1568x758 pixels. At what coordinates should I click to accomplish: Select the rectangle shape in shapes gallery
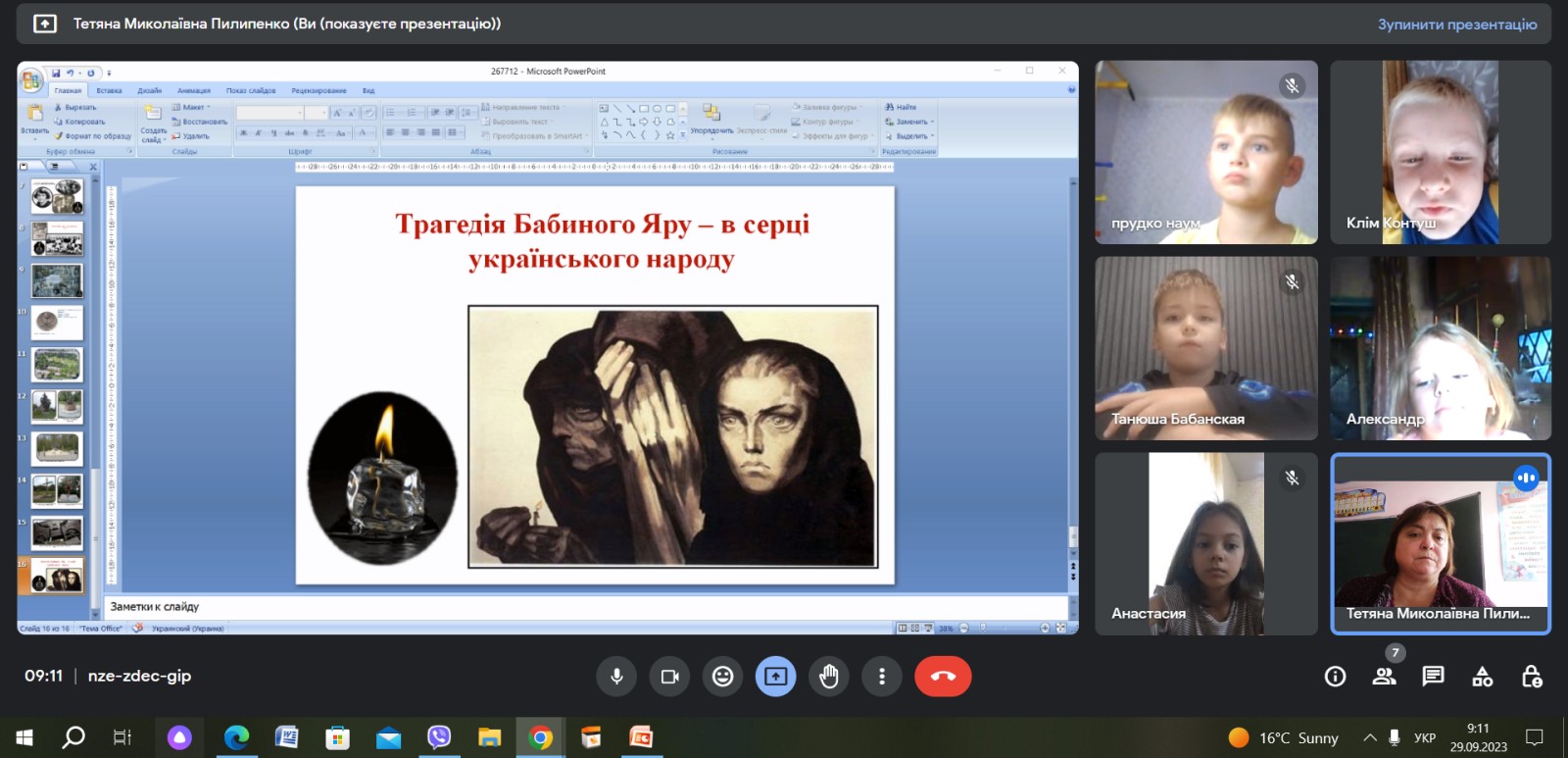644,109
